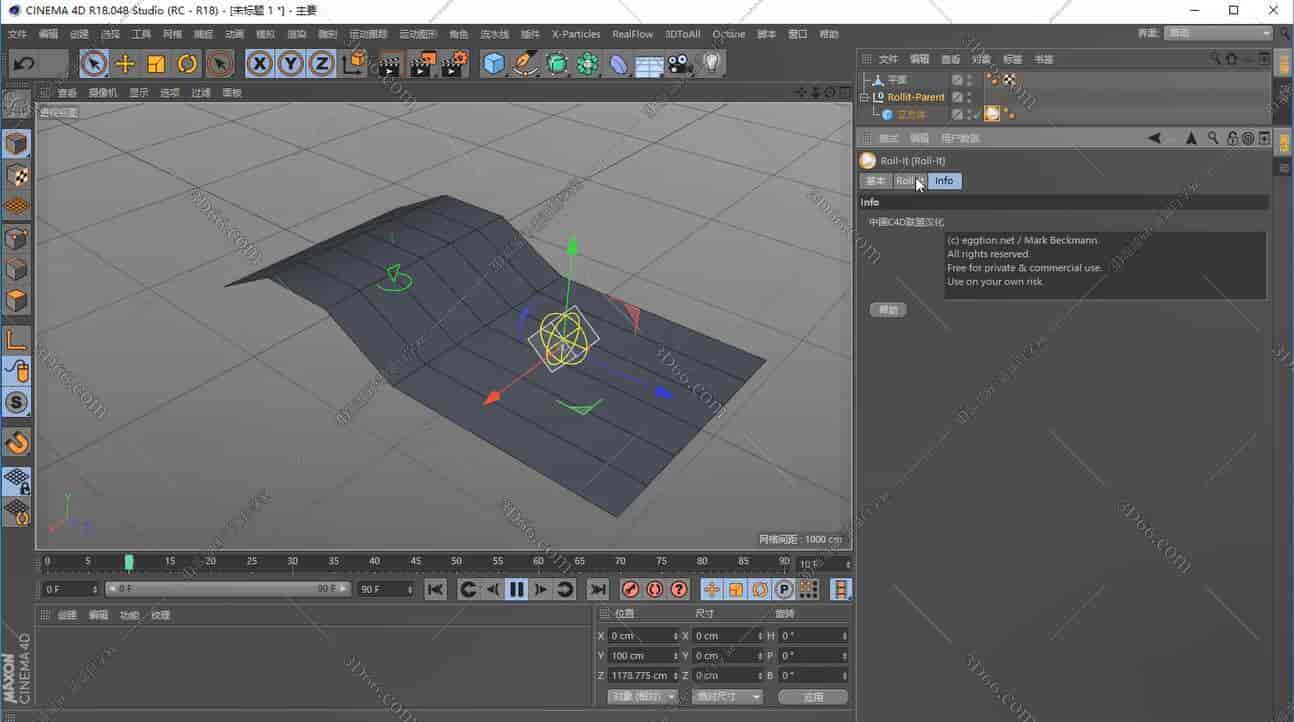
Task: Lock the X axis toolbar icon
Action: (x=259, y=64)
